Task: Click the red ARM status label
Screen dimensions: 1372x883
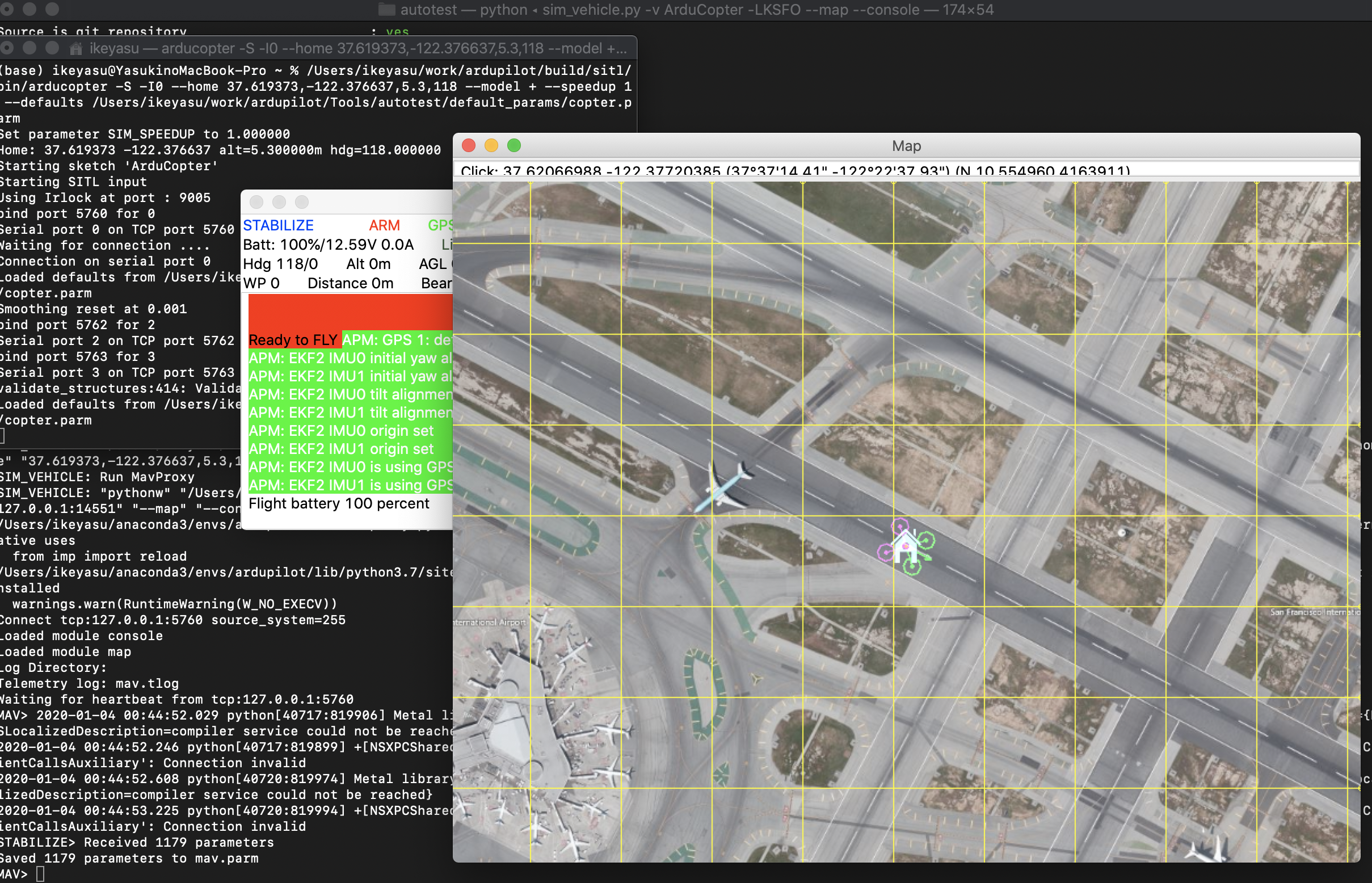Action: pyautogui.click(x=384, y=225)
